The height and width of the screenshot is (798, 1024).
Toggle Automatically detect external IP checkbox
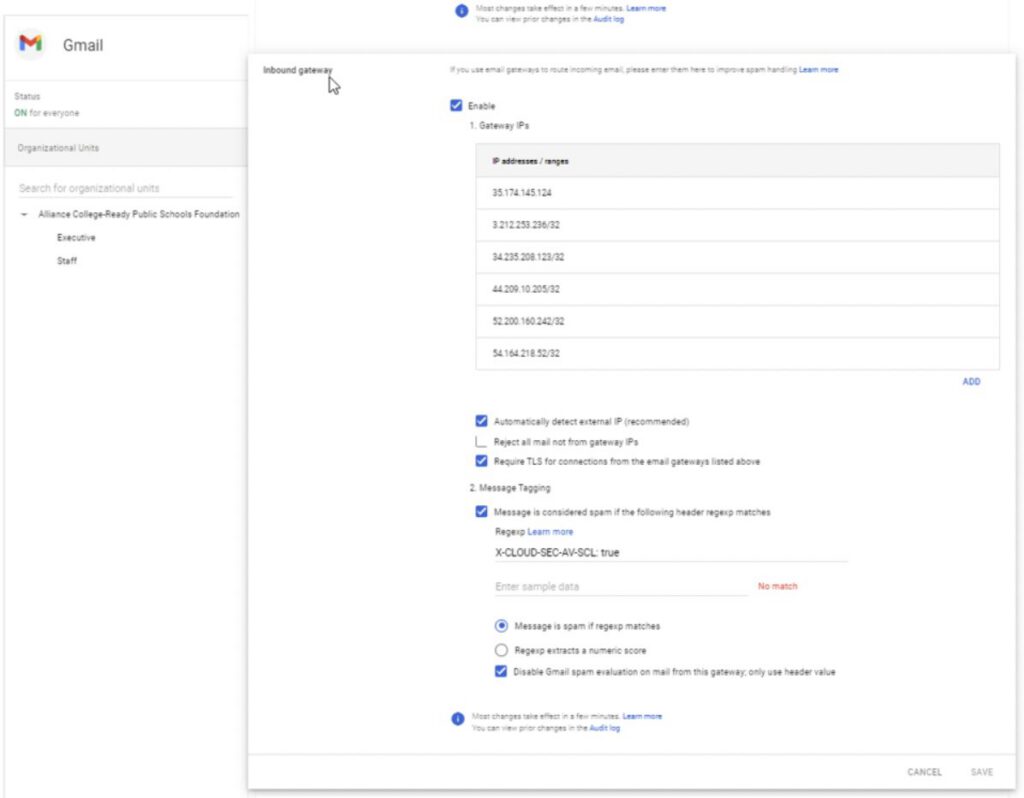point(482,421)
